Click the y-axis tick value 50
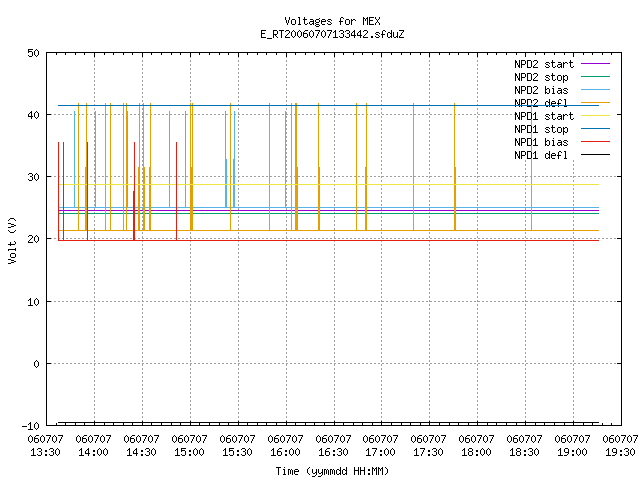This screenshot has height=480, width=640. [33, 53]
